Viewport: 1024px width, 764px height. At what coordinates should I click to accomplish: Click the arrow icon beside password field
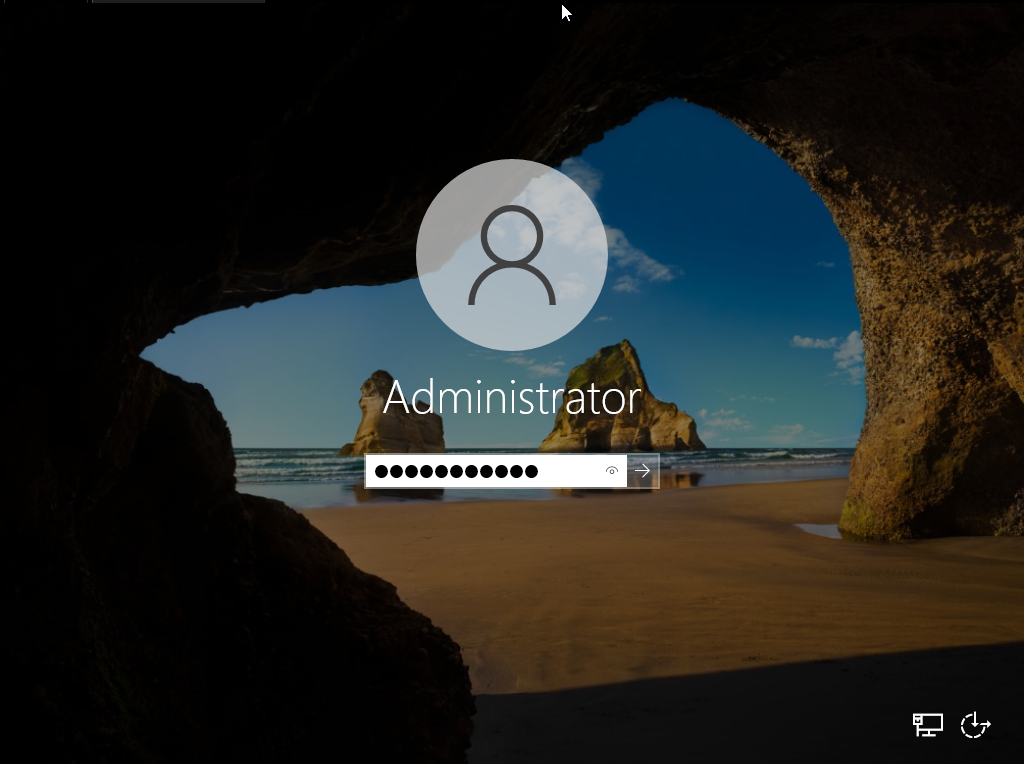tap(643, 471)
